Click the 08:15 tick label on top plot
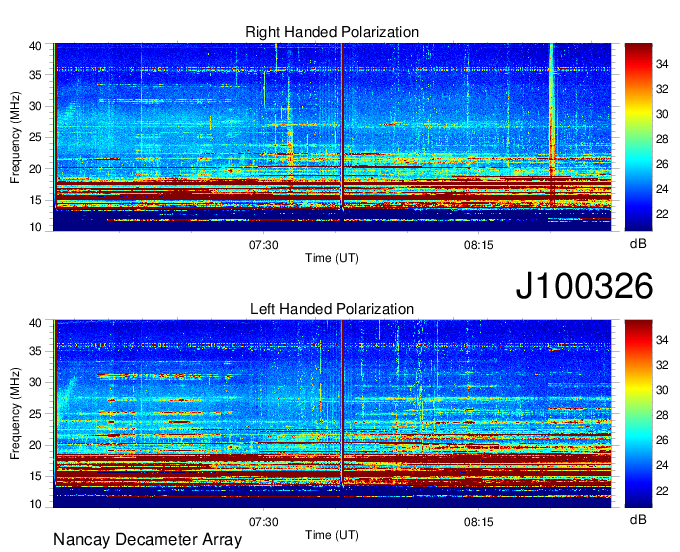 pos(478,245)
